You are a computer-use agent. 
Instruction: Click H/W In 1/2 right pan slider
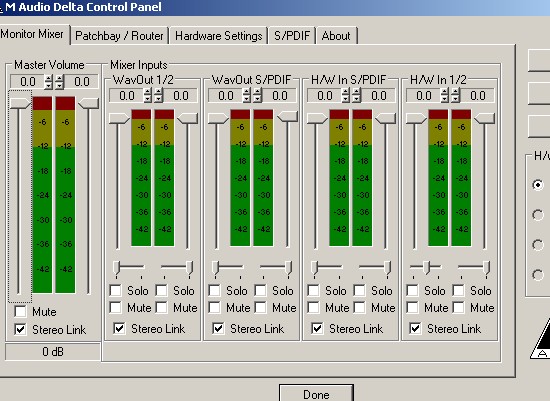[486, 268]
